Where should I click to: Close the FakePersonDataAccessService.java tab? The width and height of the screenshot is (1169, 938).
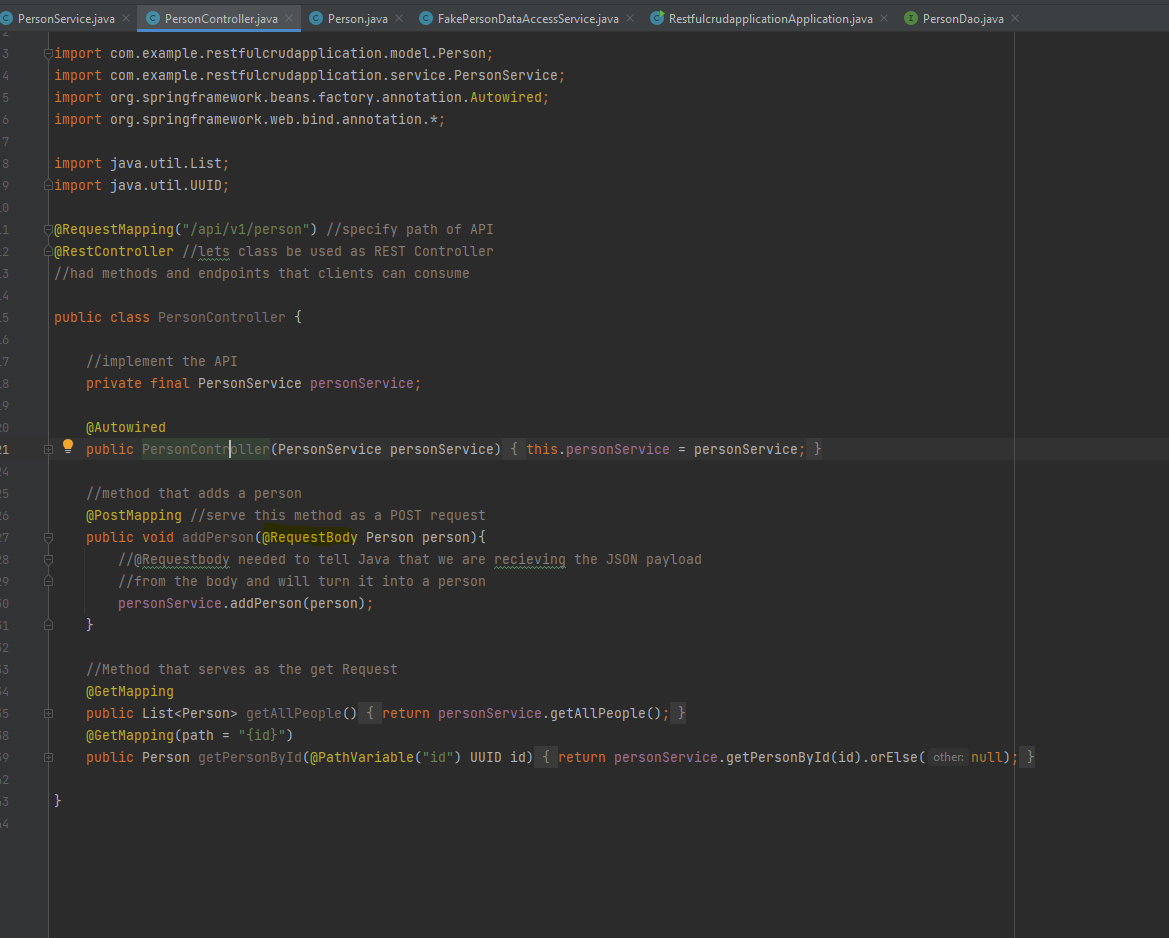(630, 18)
